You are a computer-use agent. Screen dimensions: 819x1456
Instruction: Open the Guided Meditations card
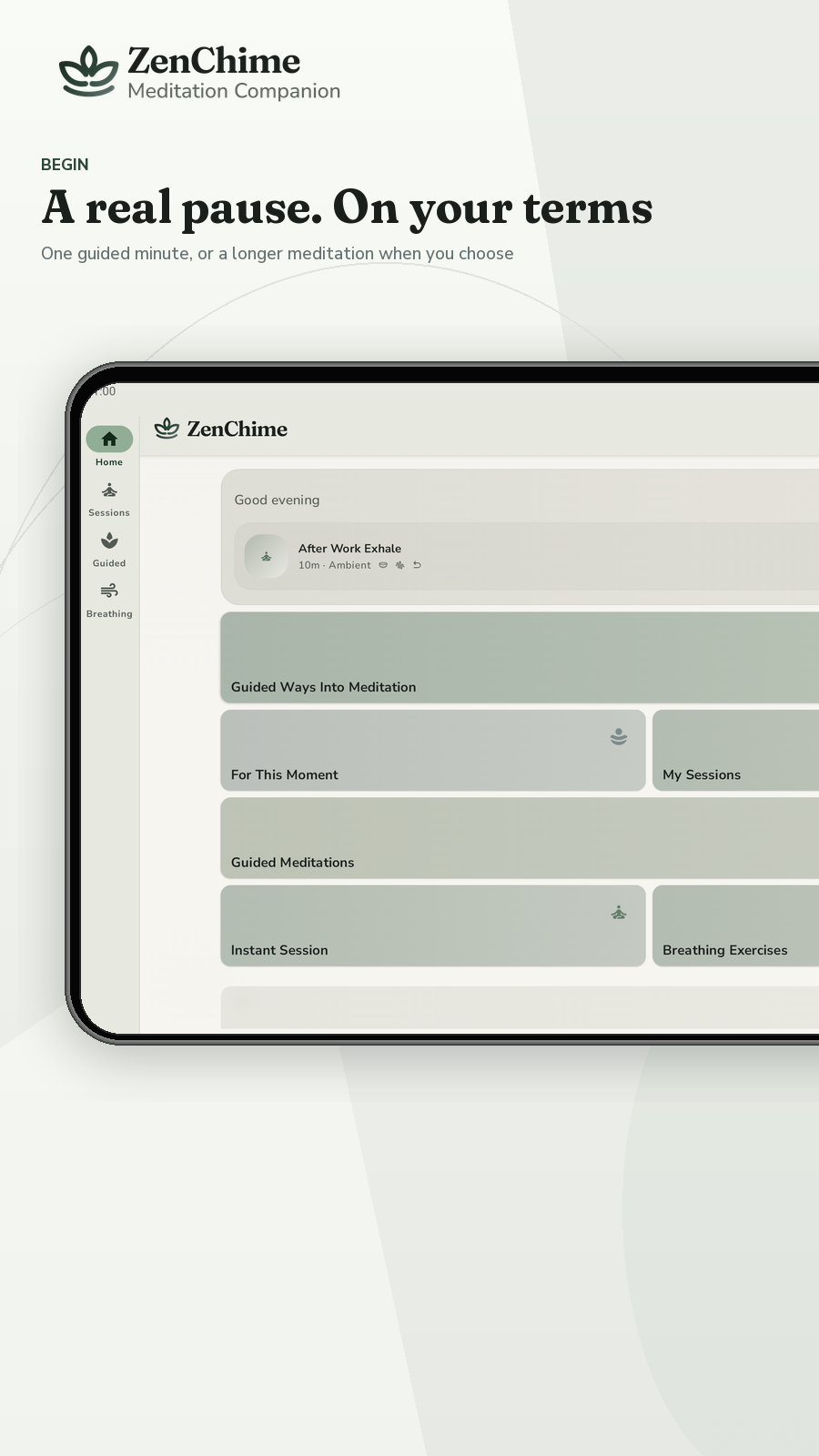520,838
